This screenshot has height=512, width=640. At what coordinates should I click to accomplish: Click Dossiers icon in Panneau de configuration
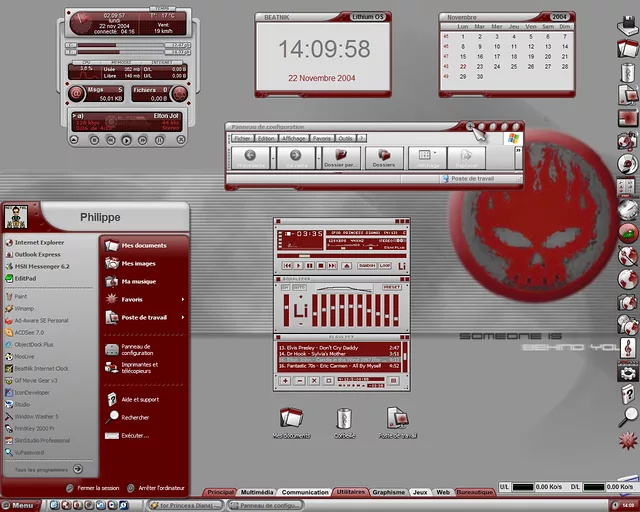(384, 158)
